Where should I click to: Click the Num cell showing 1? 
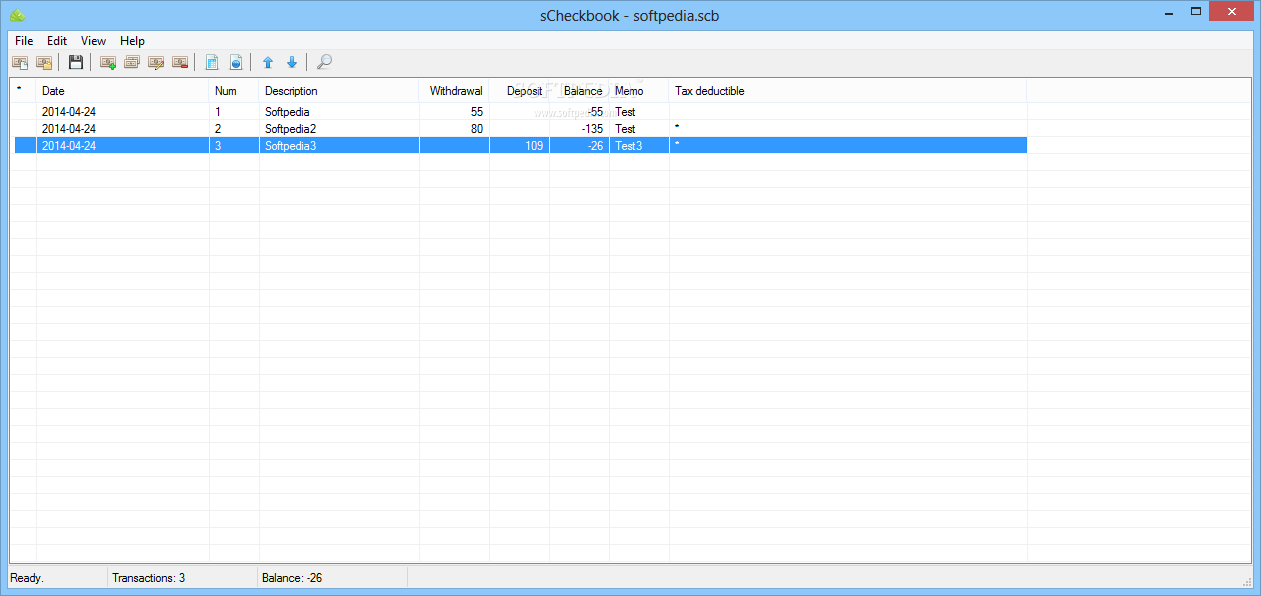point(234,112)
